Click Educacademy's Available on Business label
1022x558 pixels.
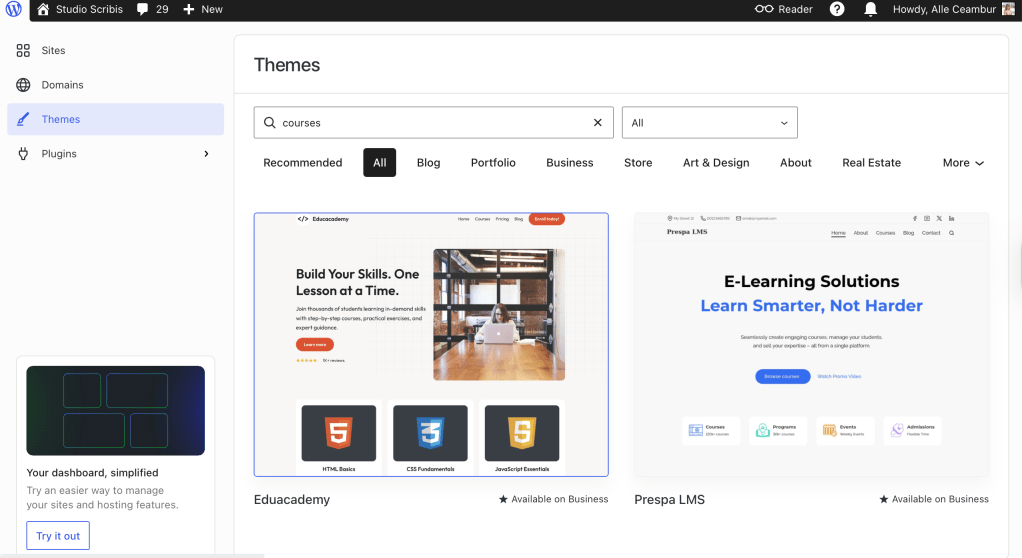[x=553, y=499]
